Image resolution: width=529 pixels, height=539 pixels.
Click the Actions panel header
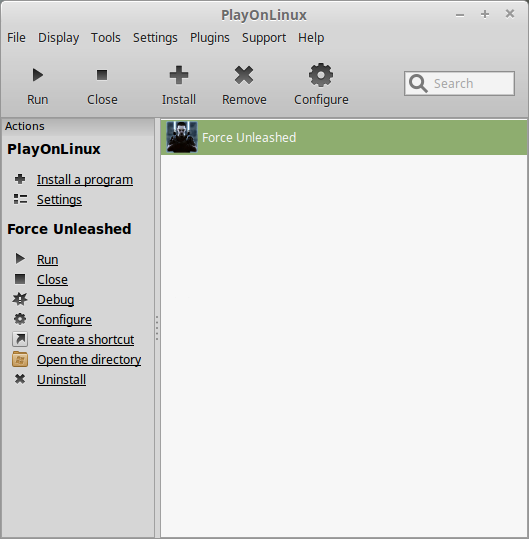[x=78, y=126]
